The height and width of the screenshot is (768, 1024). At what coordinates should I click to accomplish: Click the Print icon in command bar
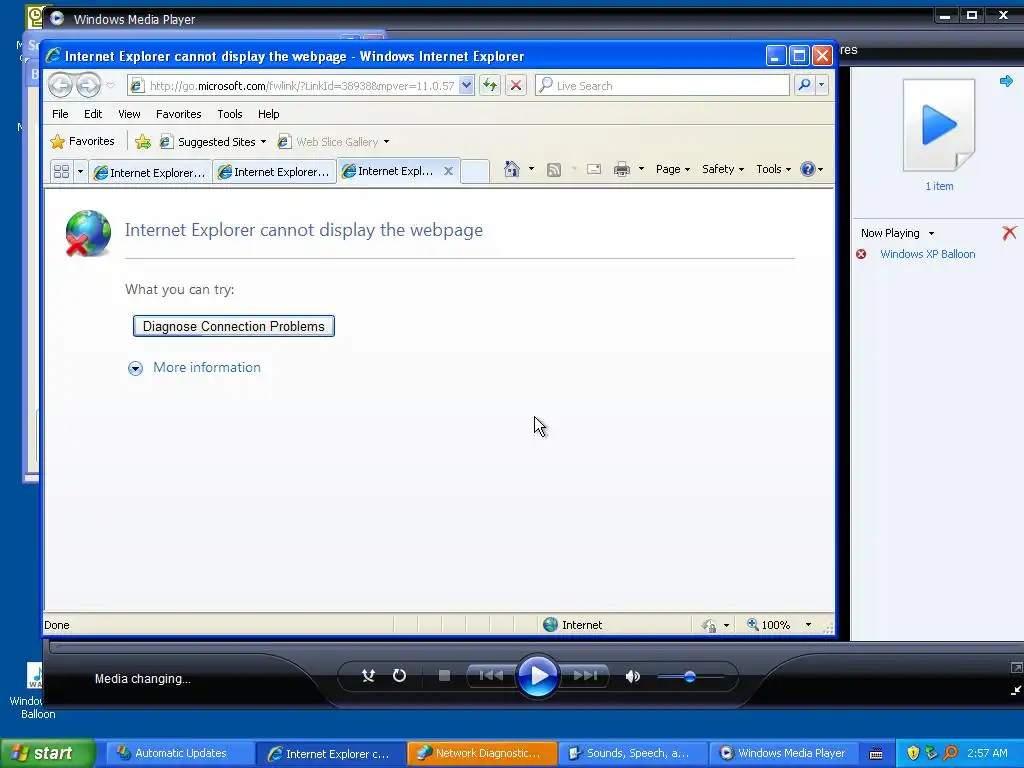point(622,170)
